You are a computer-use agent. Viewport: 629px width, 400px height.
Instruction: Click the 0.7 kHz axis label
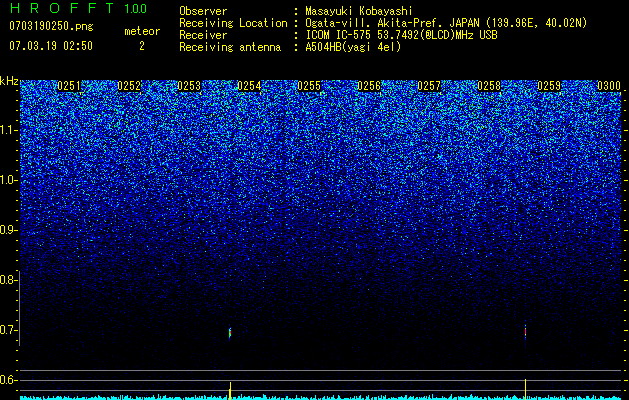click(9, 330)
